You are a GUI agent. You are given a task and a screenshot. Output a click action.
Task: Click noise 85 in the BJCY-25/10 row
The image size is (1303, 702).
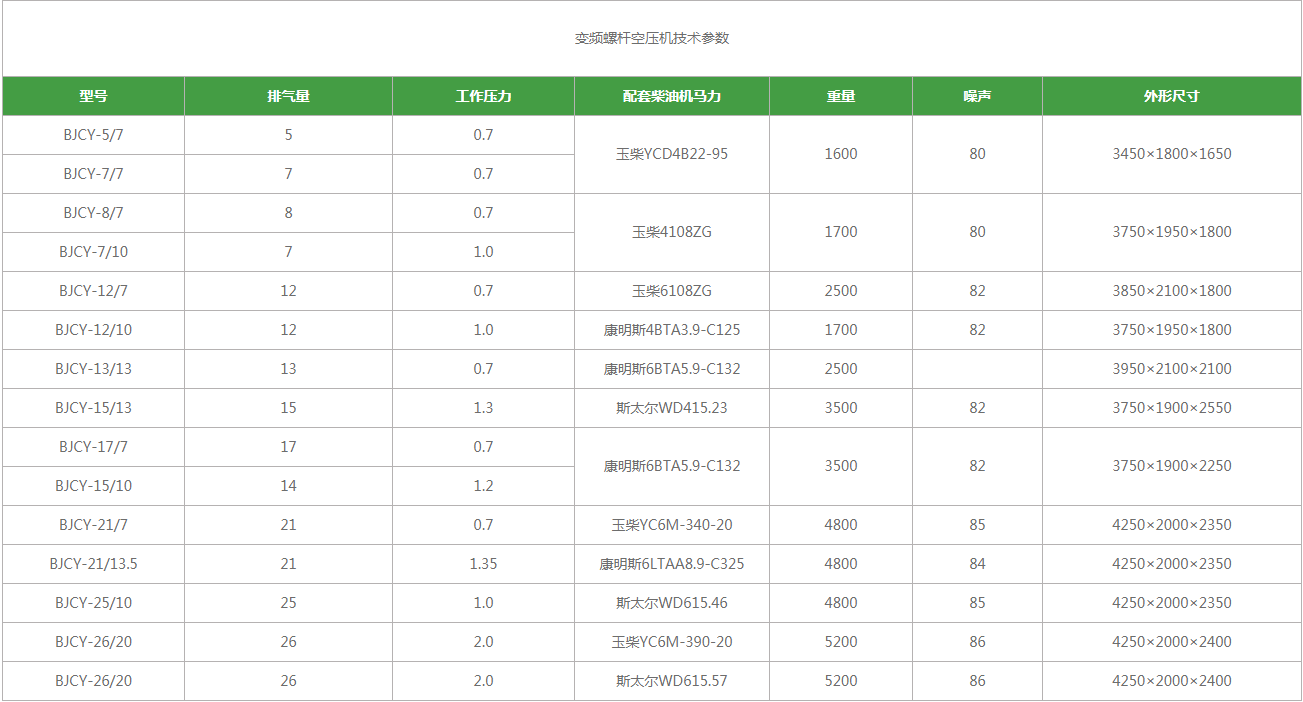coord(977,603)
